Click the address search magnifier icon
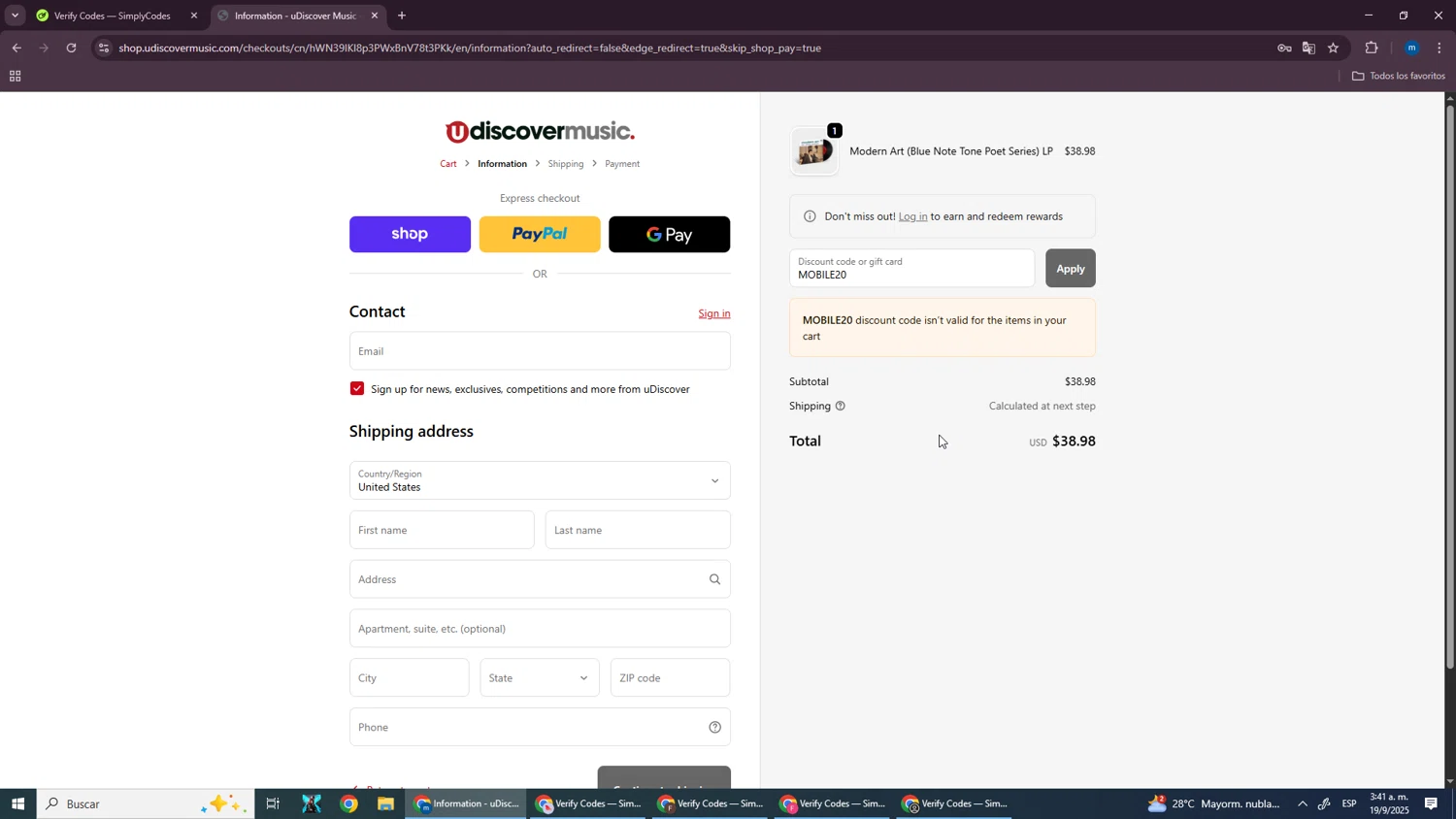The height and width of the screenshot is (819, 1456). [x=715, y=580]
